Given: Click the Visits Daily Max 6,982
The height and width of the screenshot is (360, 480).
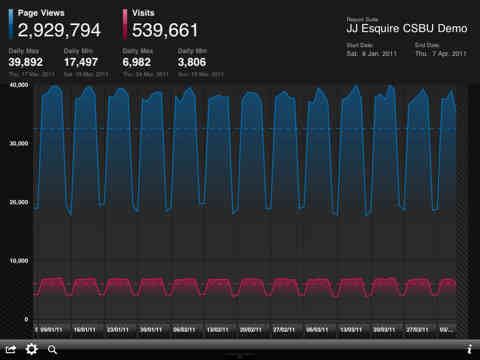Looking at the screenshot, I should [137, 62].
